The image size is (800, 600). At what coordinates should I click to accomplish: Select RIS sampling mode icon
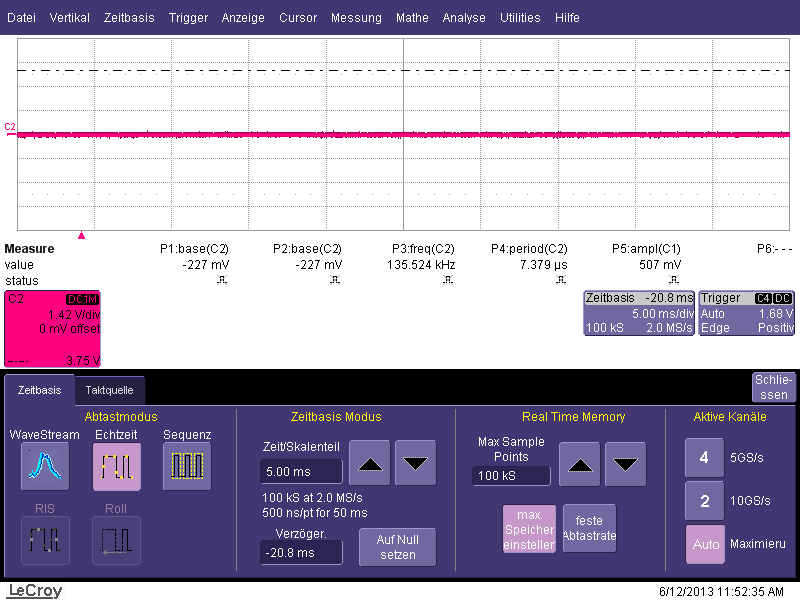point(44,540)
